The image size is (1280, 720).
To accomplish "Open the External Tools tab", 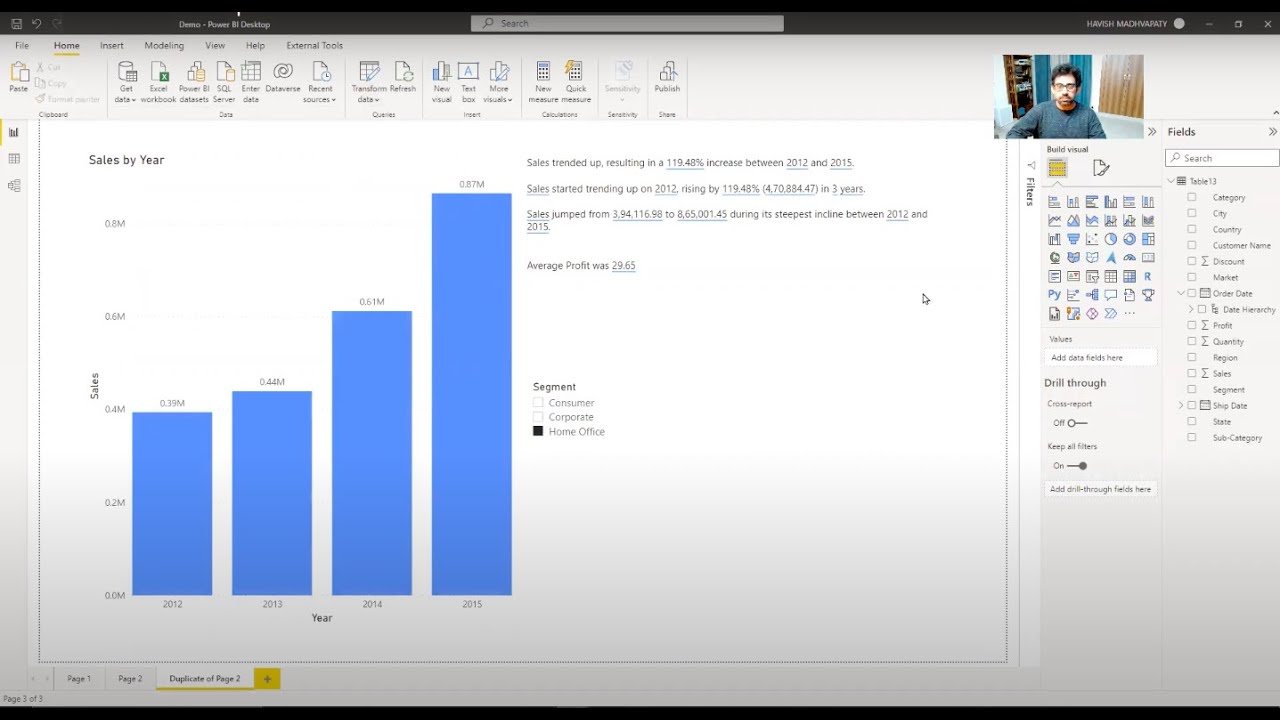I will point(314,45).
